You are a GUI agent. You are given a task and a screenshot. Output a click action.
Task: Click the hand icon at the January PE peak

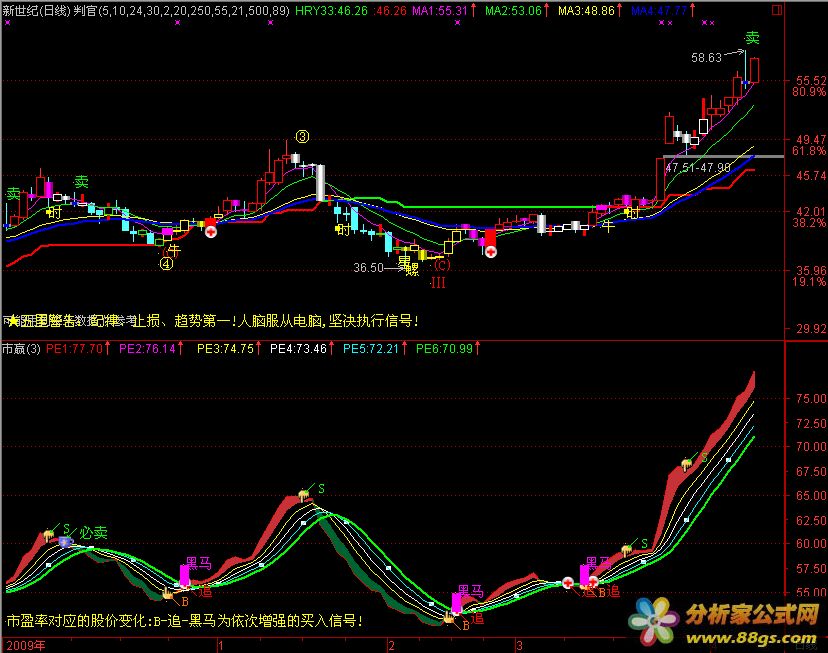coord(304,495)
